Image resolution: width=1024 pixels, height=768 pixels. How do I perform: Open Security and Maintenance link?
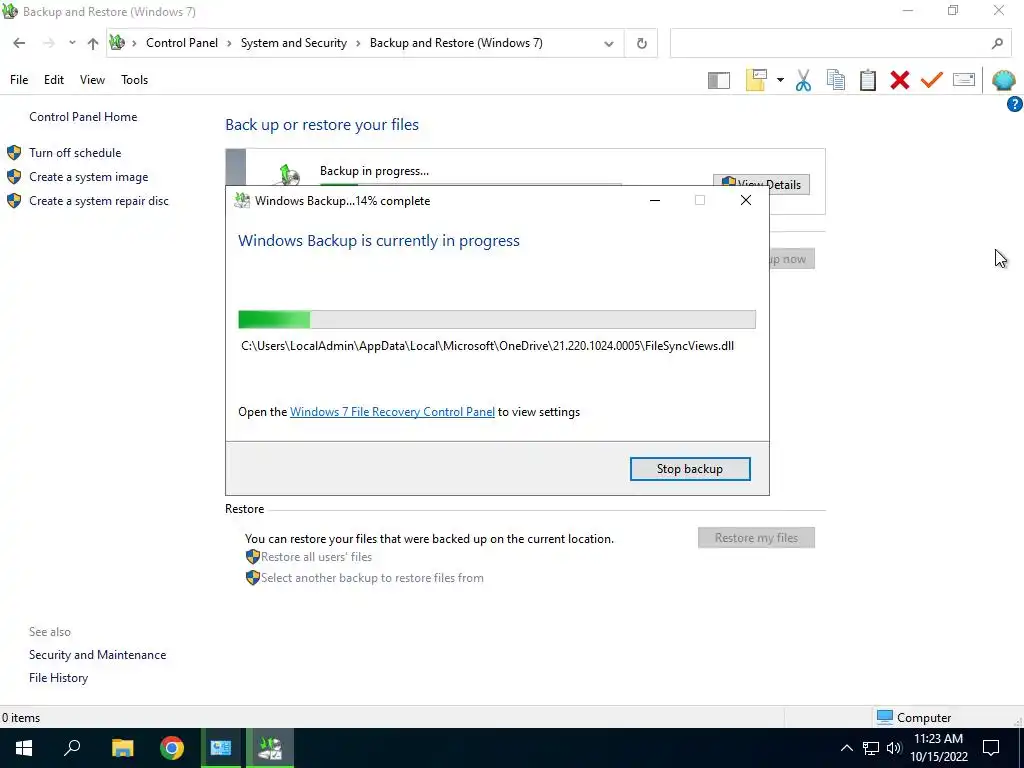(97, 655)
